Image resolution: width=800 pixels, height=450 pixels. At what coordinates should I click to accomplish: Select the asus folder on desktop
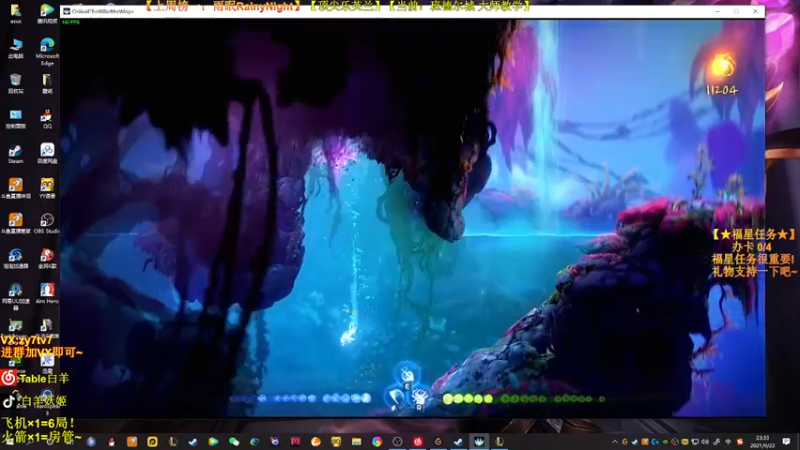point(16,13)
